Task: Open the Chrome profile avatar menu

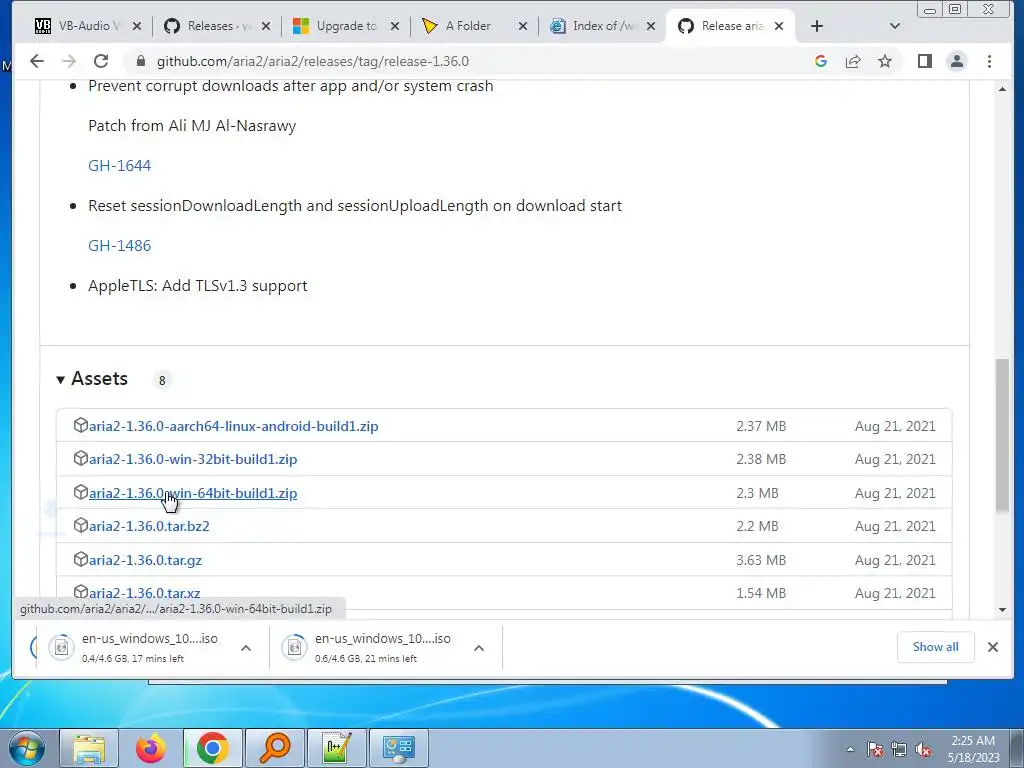Action: click(957, 61)
